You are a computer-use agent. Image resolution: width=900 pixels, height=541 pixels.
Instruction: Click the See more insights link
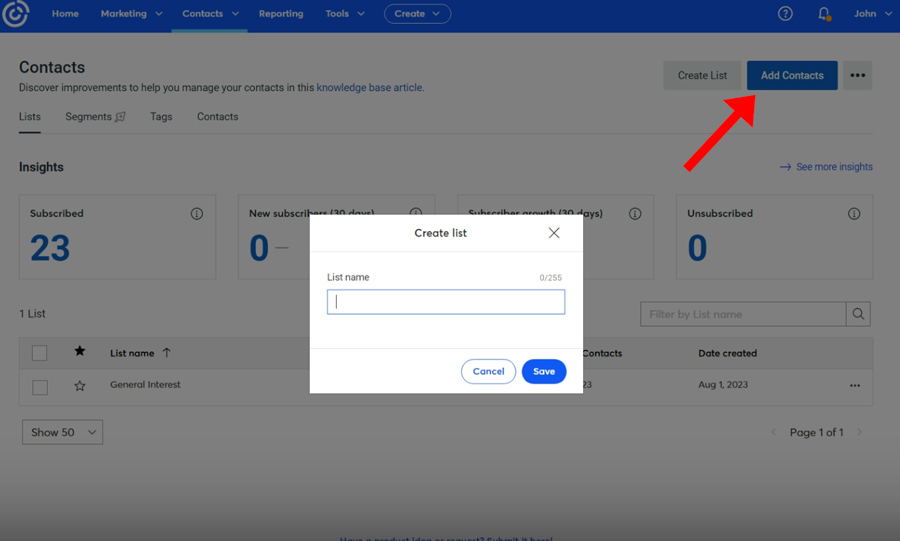[834, 167]
